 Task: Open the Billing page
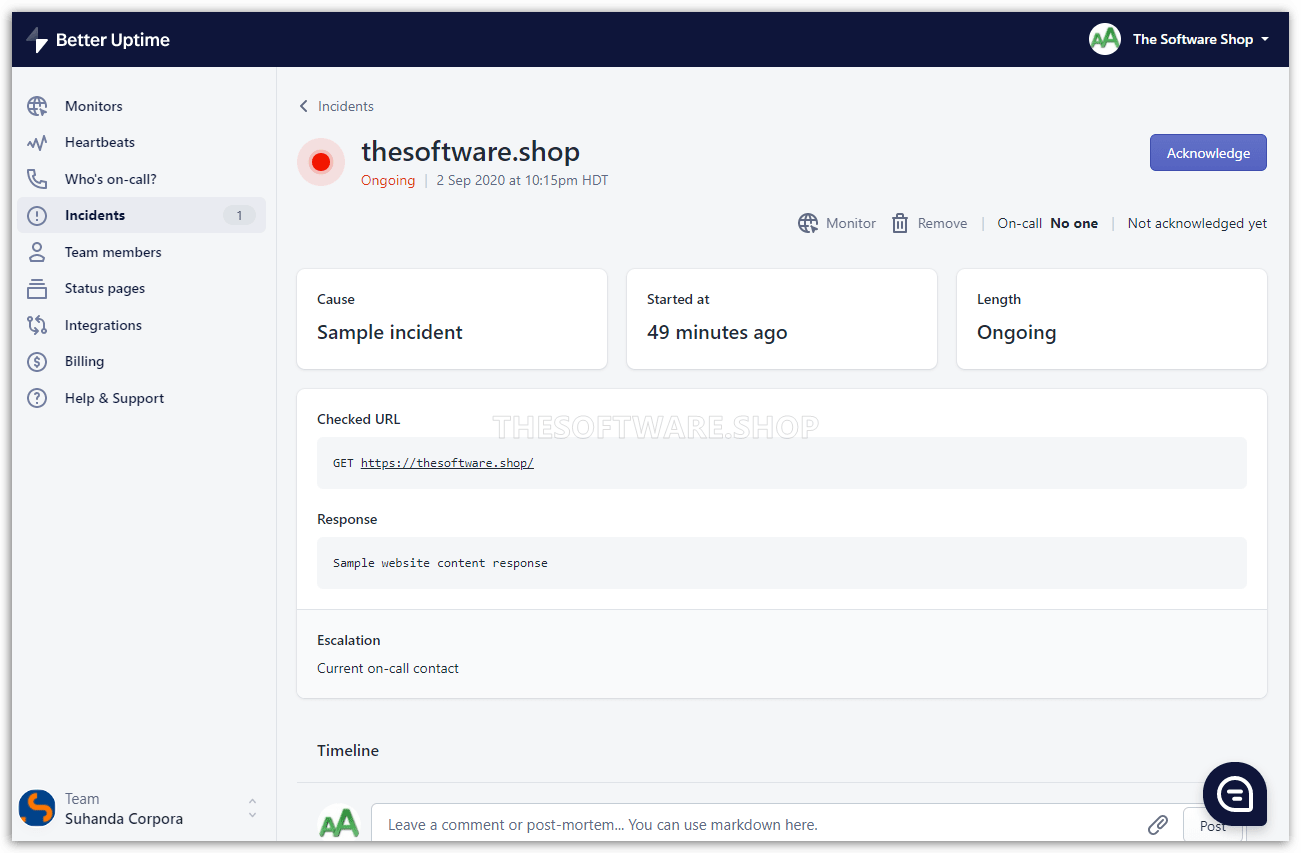coord(84,361)
